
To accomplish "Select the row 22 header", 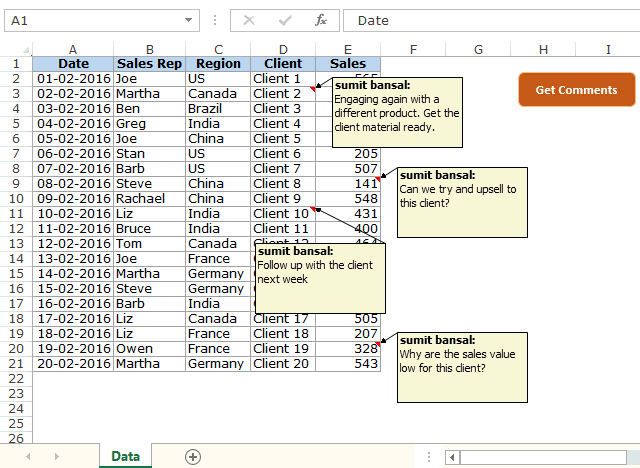I will 16,379.
